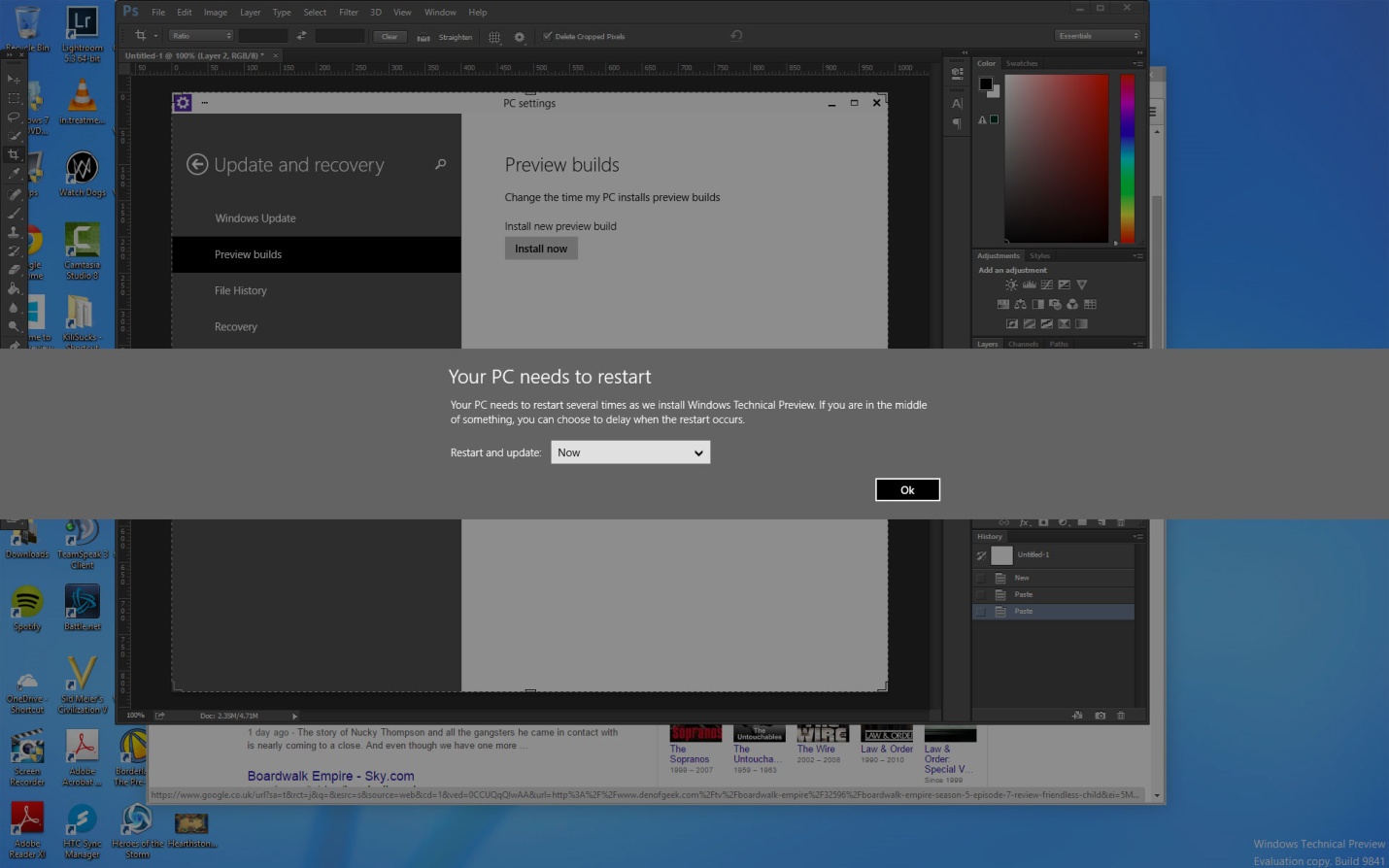Select the Rectangular Marquee tool
The width and height of the screenshot is (1389, 868).
pos(14,98)
